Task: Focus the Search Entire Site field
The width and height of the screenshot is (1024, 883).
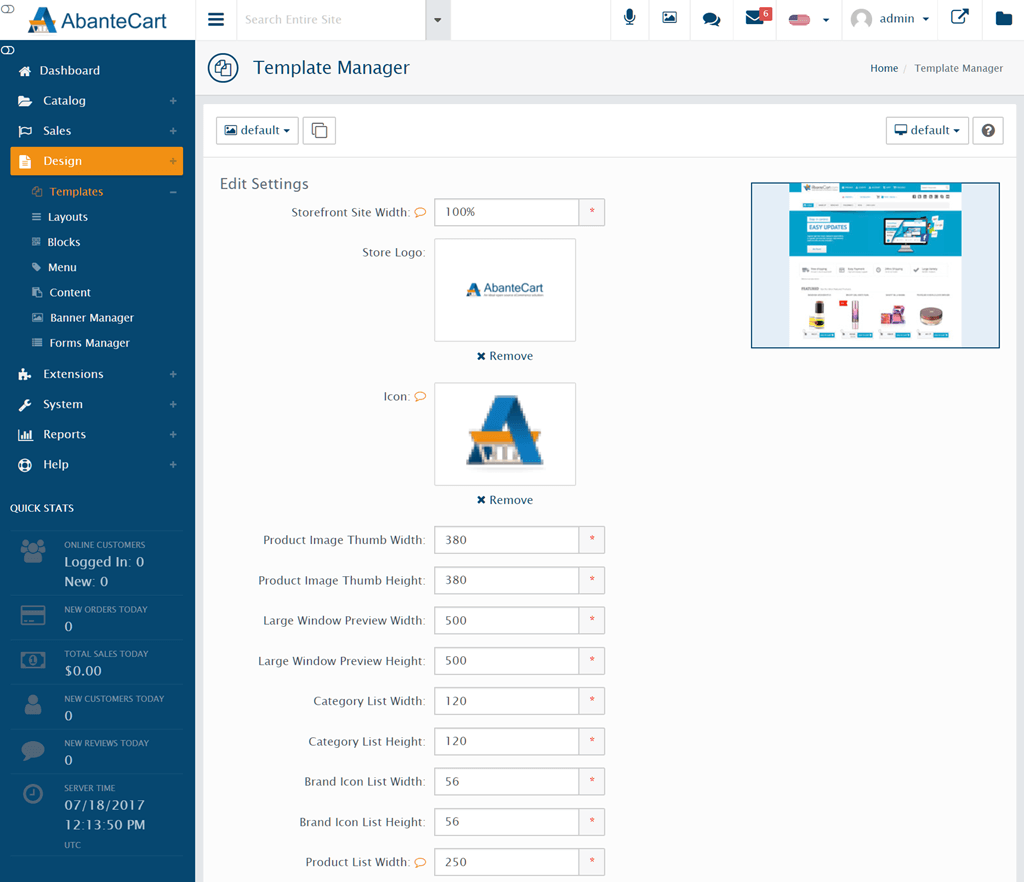Action: coord(331,20)
